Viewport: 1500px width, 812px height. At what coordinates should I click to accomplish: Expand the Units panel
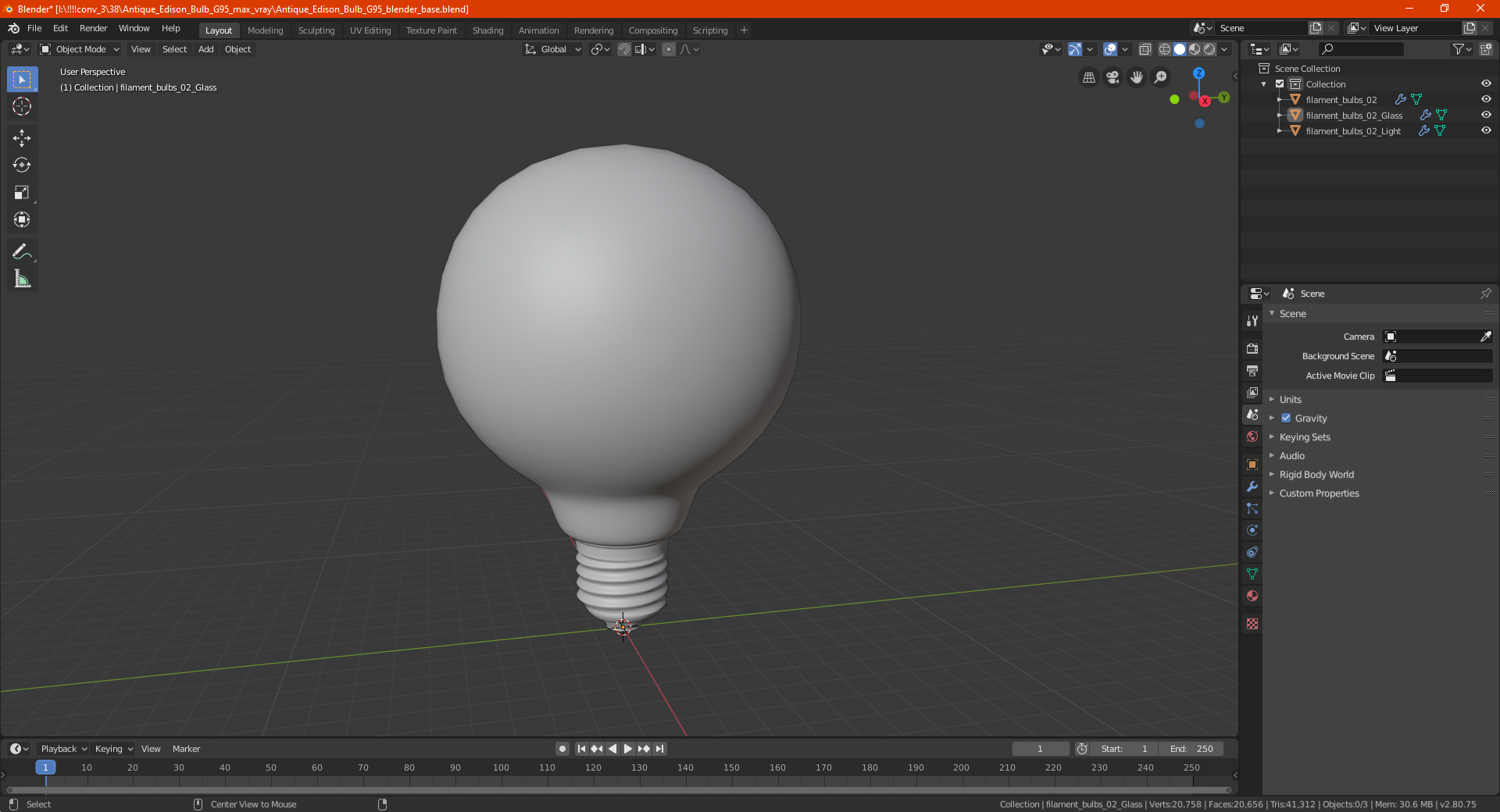(1290, 399)
